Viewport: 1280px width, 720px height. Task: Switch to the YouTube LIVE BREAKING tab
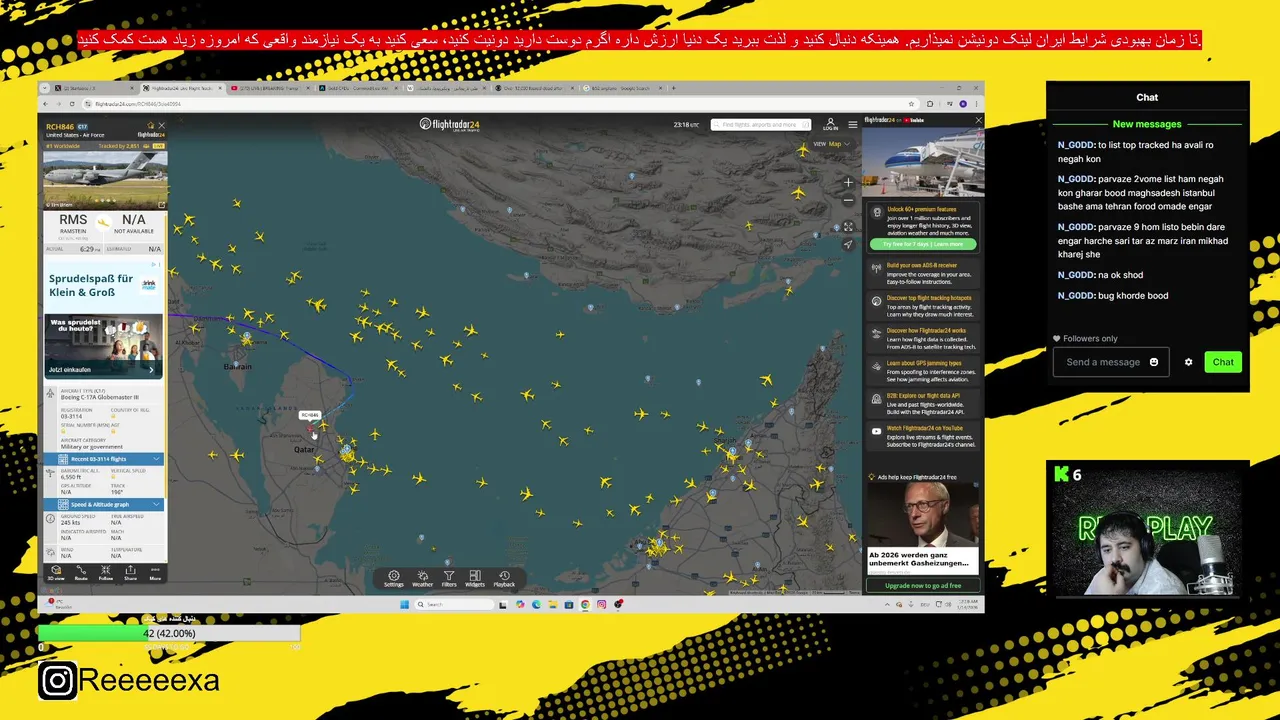click(268, 88)
